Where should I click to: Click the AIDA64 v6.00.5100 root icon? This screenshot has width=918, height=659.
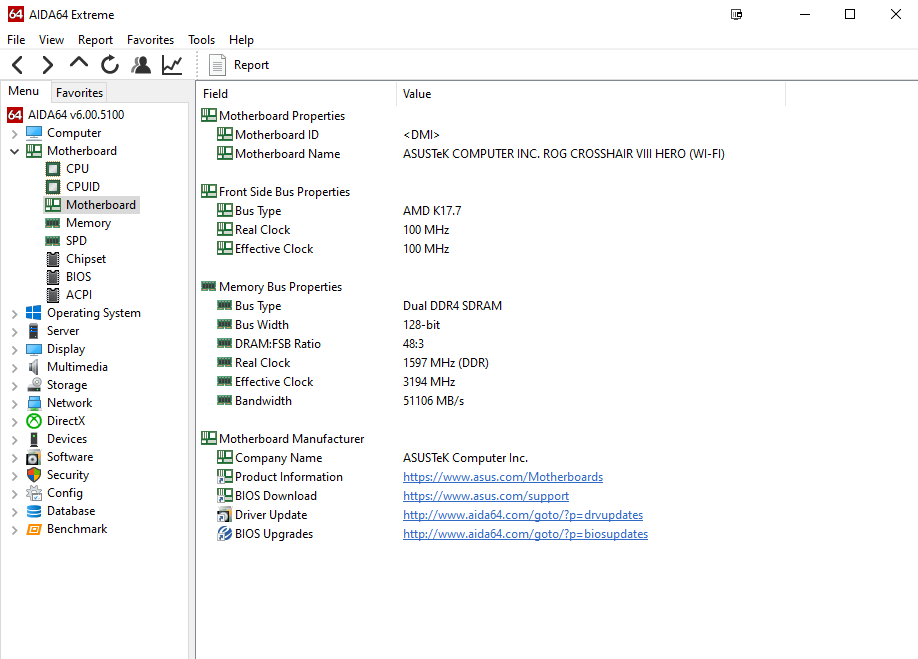tap(15, 115)
